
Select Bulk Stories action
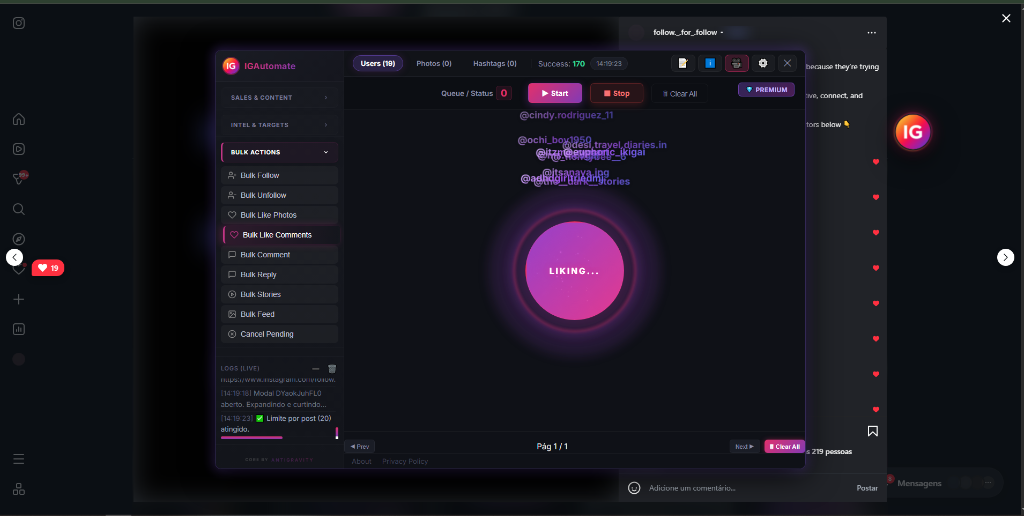[x=280, y=295]
